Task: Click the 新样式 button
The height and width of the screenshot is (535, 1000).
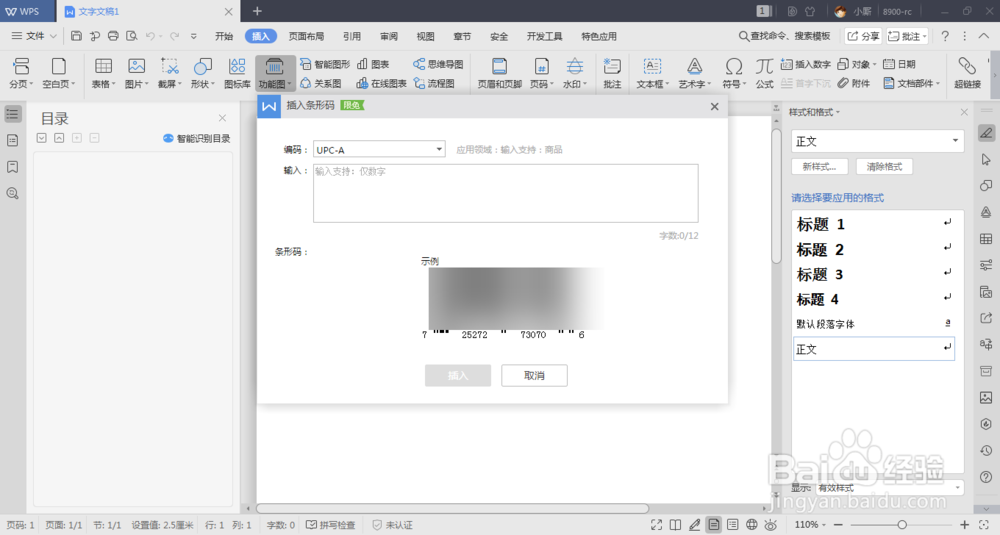Action: pyautogui.click(x=820, y=166)
